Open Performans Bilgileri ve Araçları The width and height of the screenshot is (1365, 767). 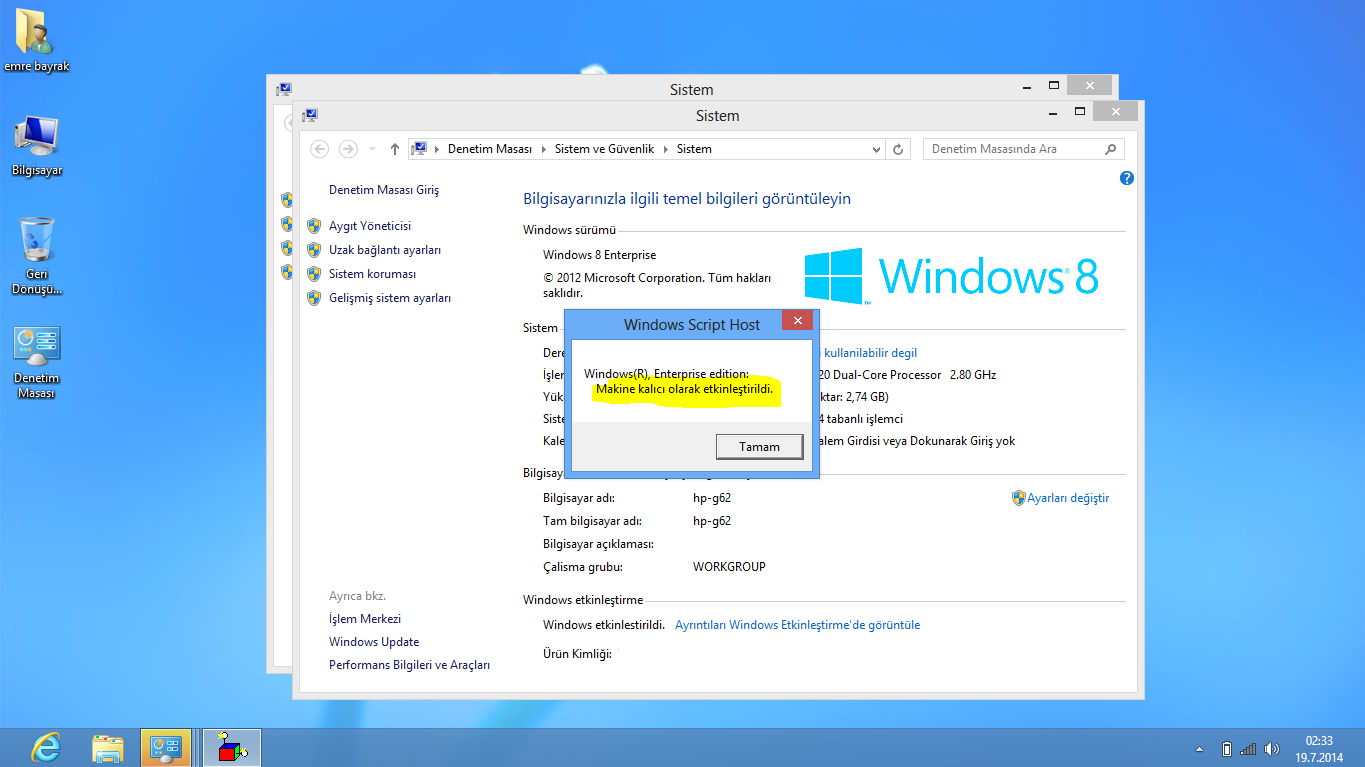(409, 665)
